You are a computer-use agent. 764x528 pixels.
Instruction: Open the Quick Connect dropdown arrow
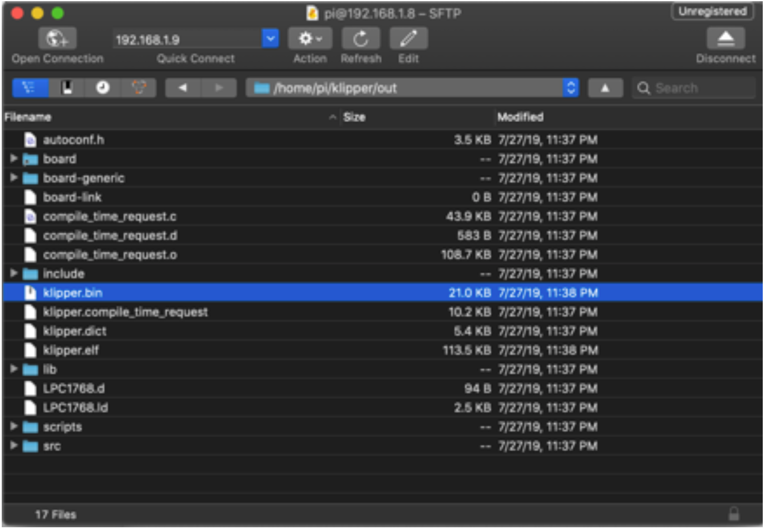coord(270,39)
